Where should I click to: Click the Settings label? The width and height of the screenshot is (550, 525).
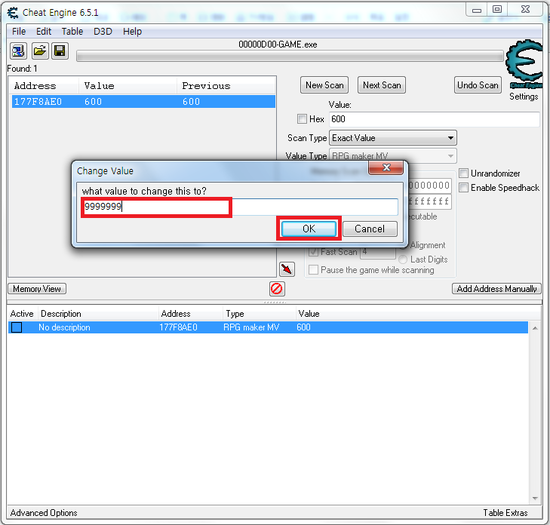click(x=523, y=96)
